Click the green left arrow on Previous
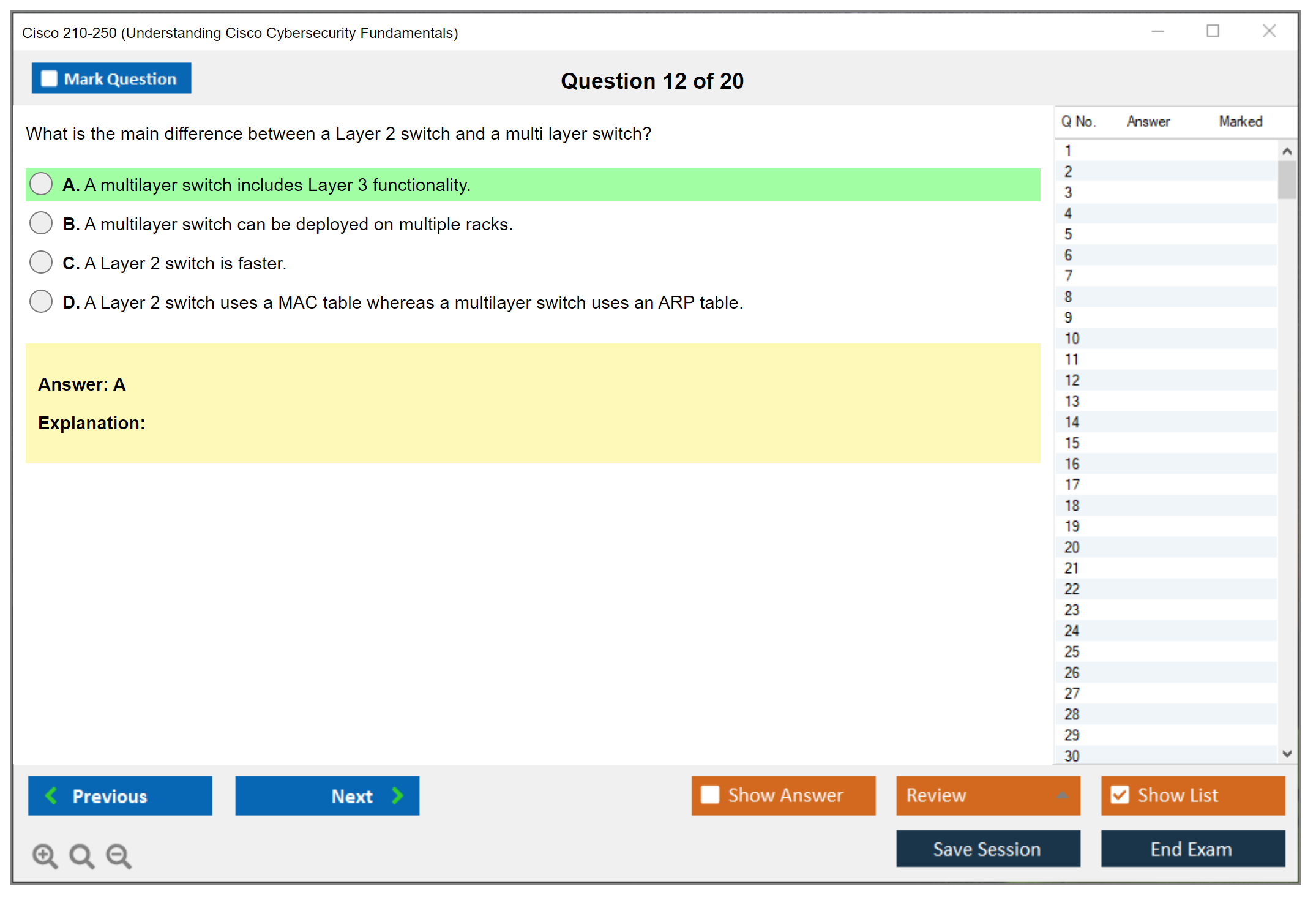The height and width of the screenshot is (900, 1316). click(x=51, y=795)
